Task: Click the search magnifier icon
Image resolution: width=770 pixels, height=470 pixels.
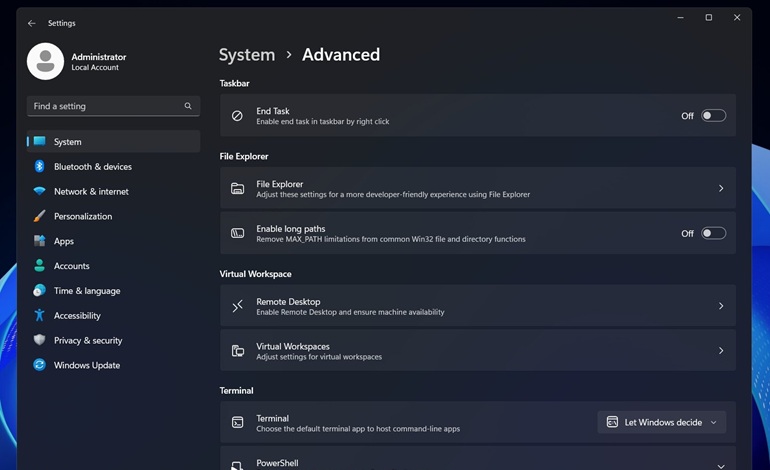Action: 188,106
